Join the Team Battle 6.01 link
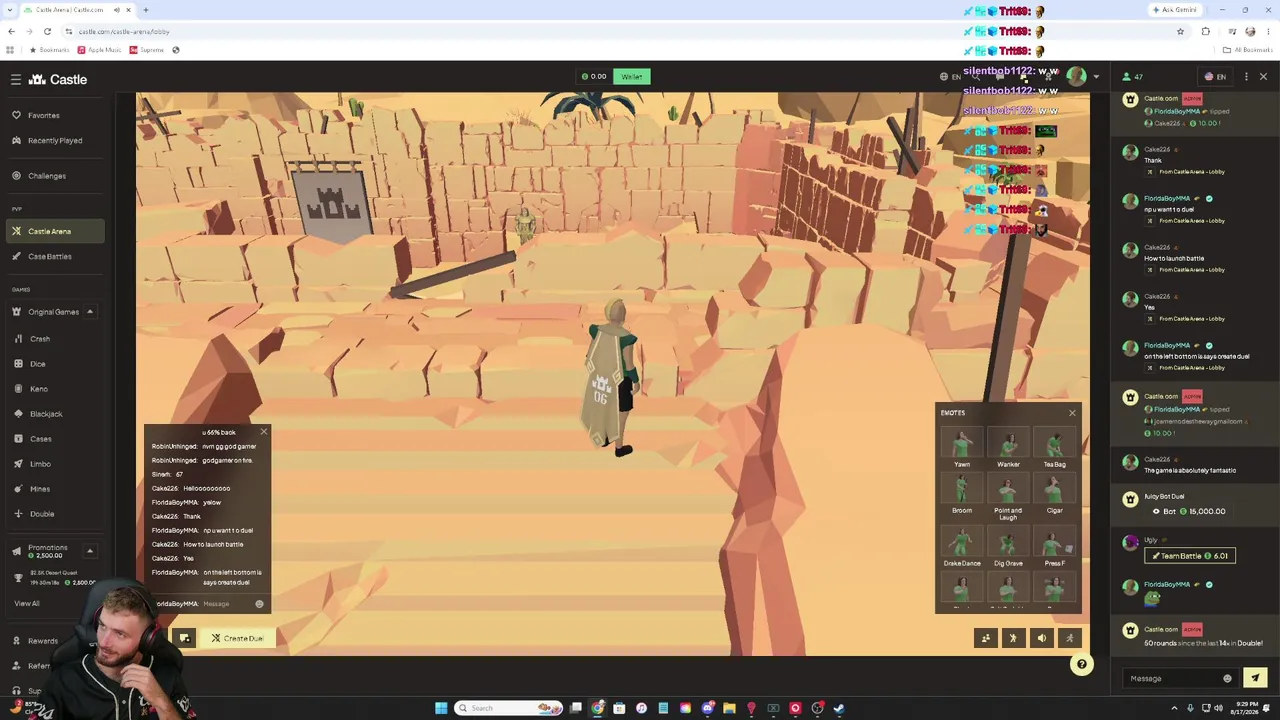 click(x=1190, y=556)
